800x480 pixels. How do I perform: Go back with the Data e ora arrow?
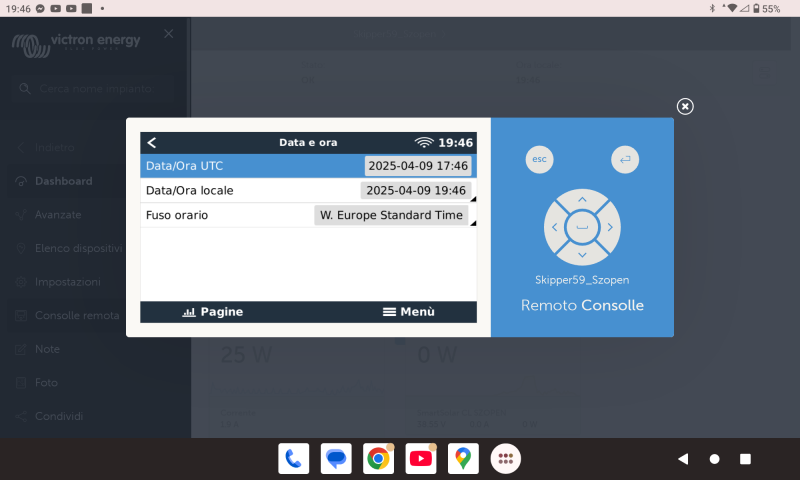point(152,143)
